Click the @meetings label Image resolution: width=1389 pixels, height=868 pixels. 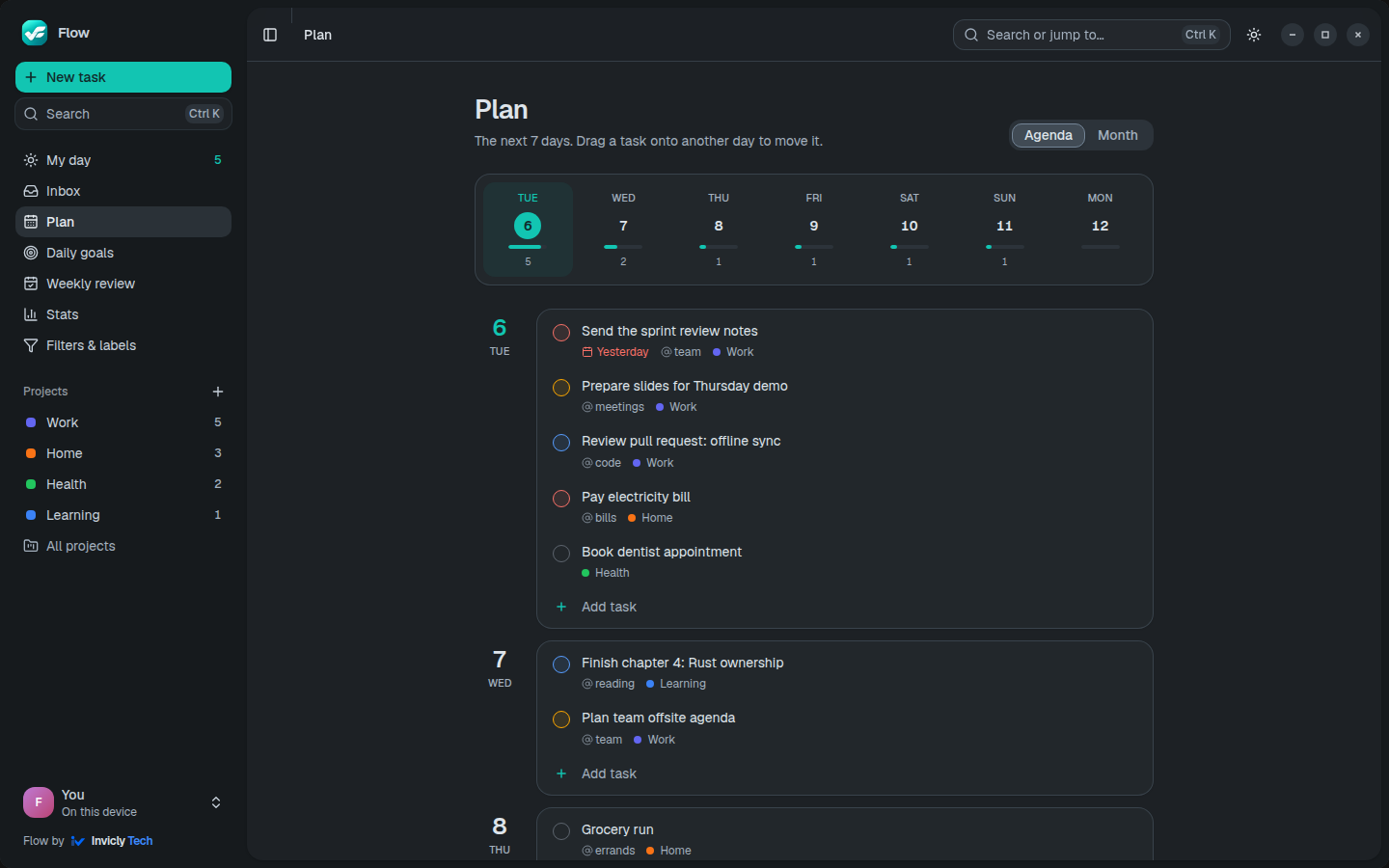(x=613, y=407)
